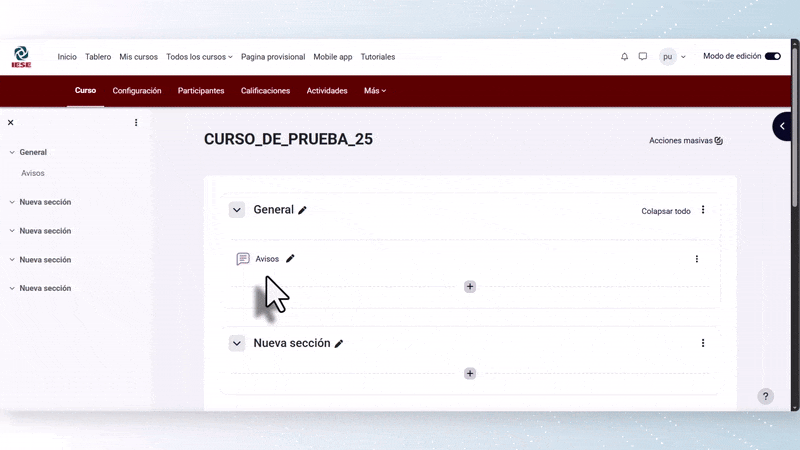Viewport: 800px width, 450px height.
Task: Edit the Avisos activity name
Action: pyautogui.click(x=290, y=259)
